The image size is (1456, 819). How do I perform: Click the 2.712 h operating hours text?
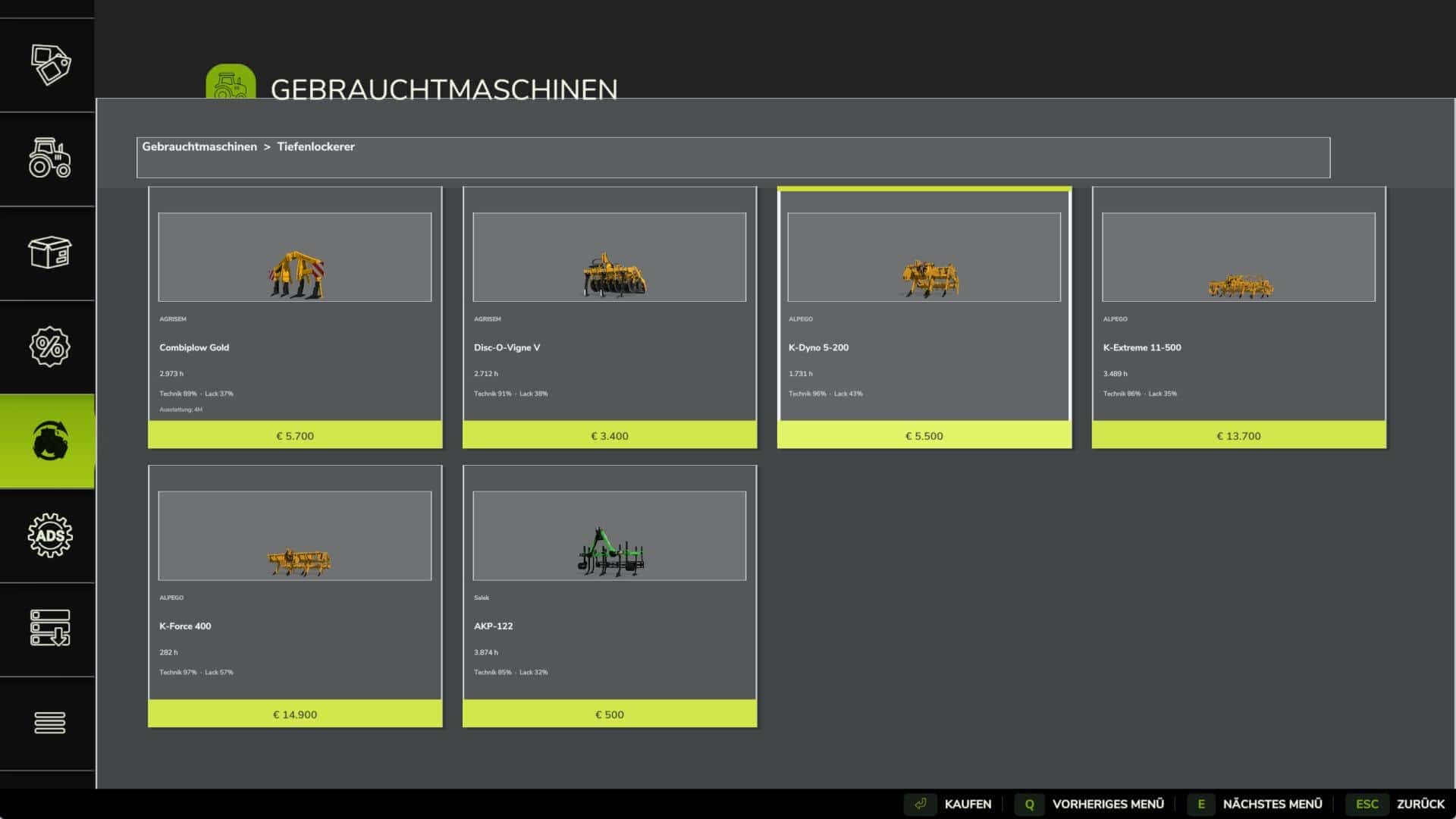[x=486, y=374]
